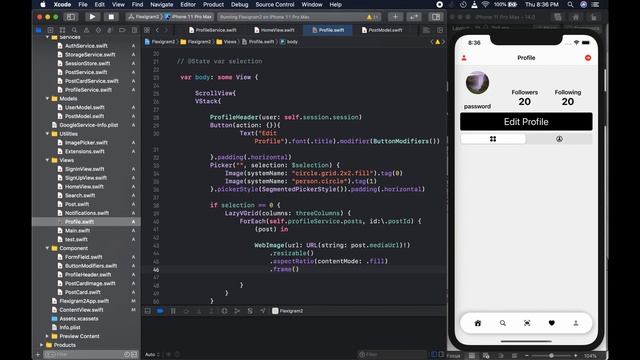Adjust the simulator zoom slider
The height and width of the screenshot is (360, 640).
pos(551,356)
